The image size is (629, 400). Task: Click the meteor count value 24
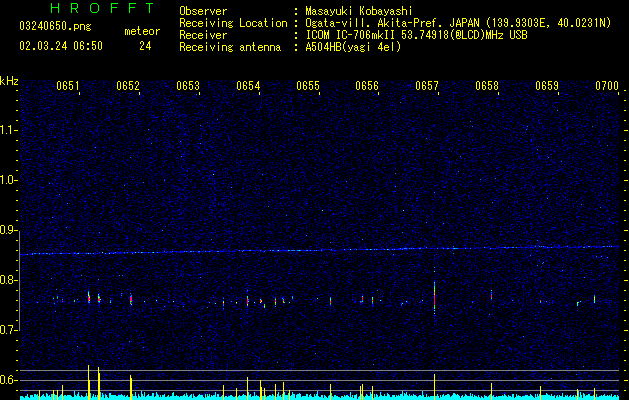click(145, 46)
